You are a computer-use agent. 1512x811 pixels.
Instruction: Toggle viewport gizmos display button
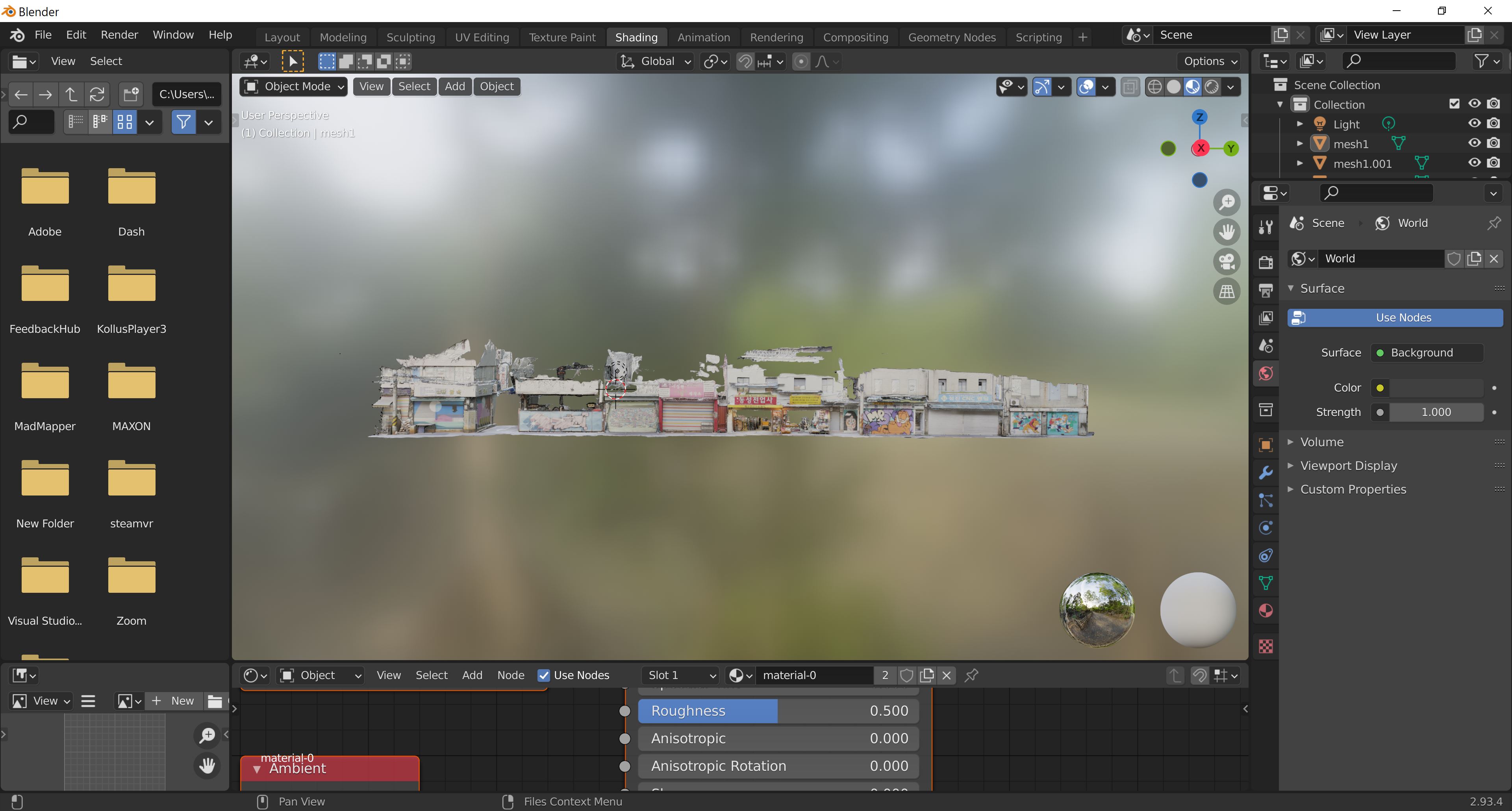1042,87
